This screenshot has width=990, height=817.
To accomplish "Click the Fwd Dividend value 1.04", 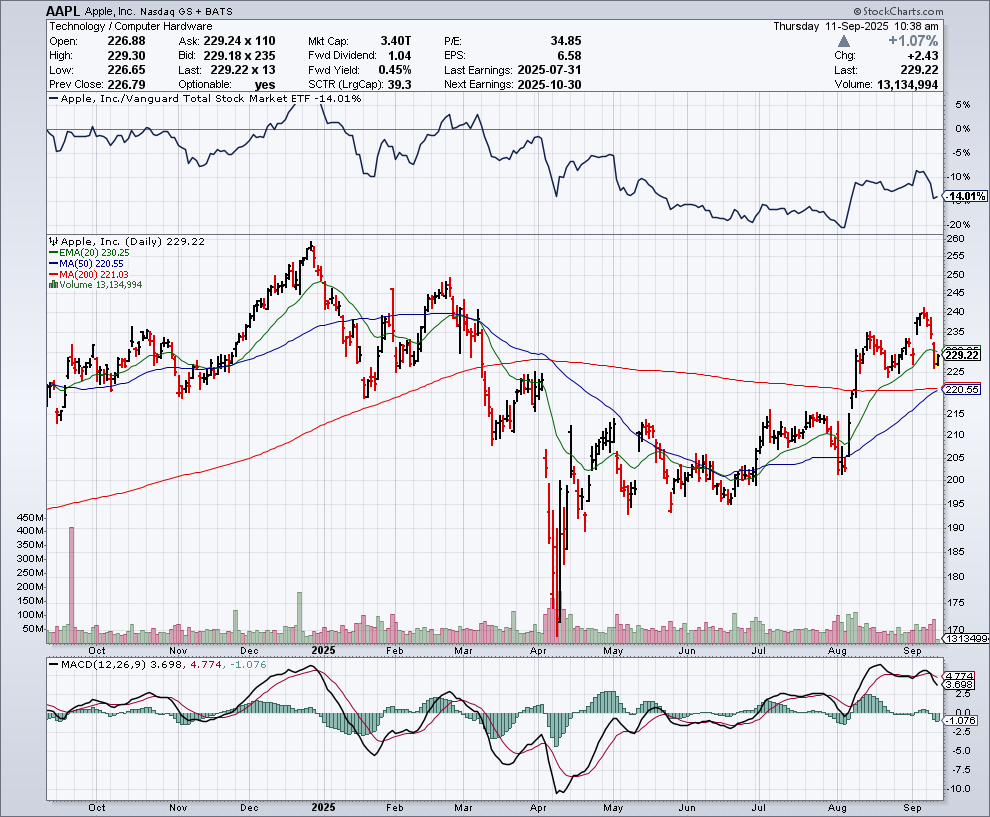I will click(400, 56).
